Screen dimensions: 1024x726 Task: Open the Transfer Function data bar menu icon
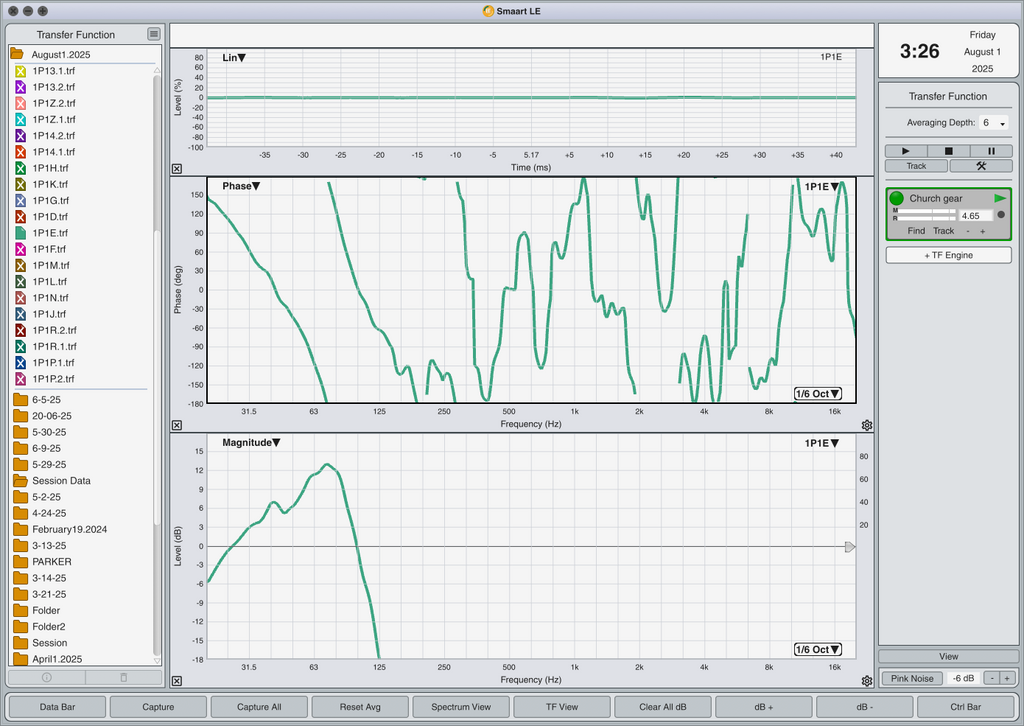(153, 34)
